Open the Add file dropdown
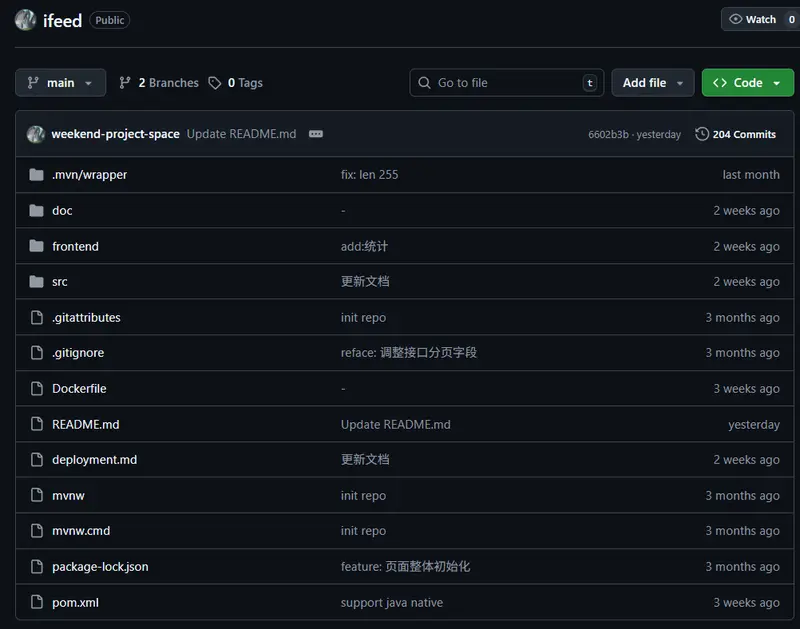 click(x=652, y=83)
